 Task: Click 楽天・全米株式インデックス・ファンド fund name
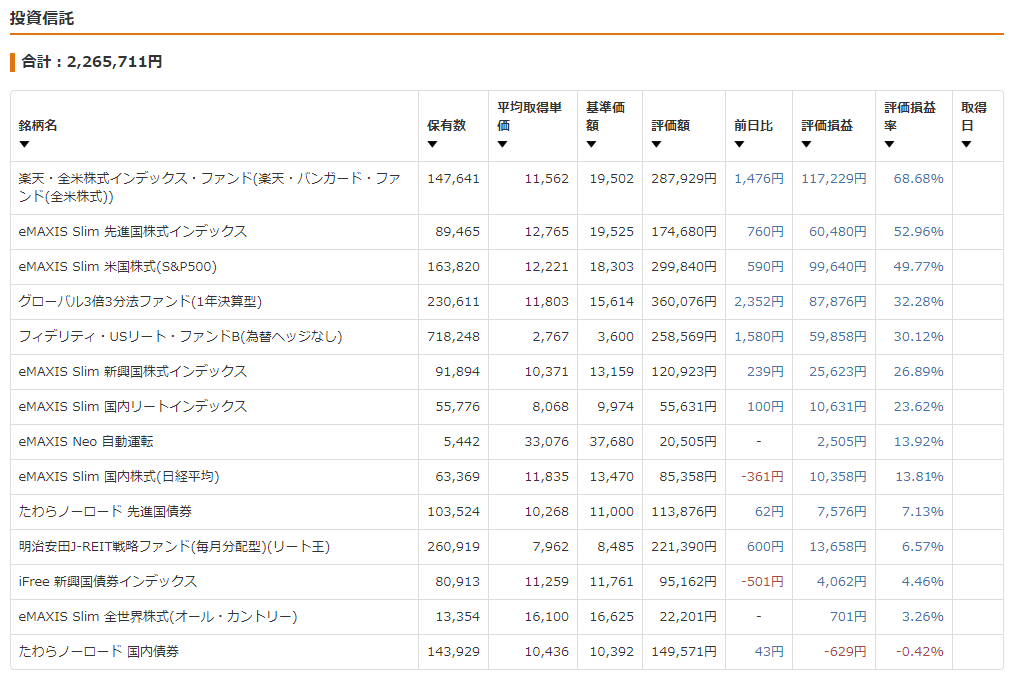(x=209, y=187)
